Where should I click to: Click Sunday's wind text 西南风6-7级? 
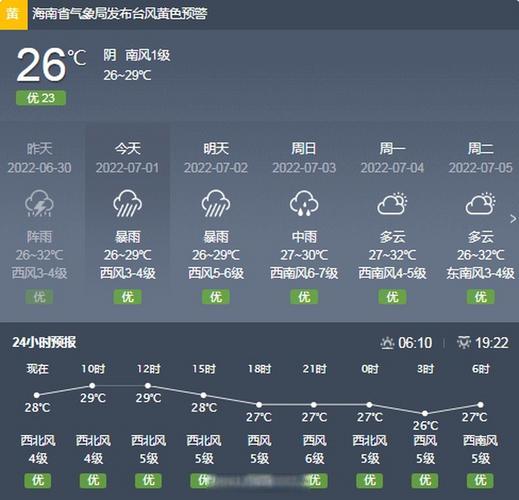coord(304,273)
